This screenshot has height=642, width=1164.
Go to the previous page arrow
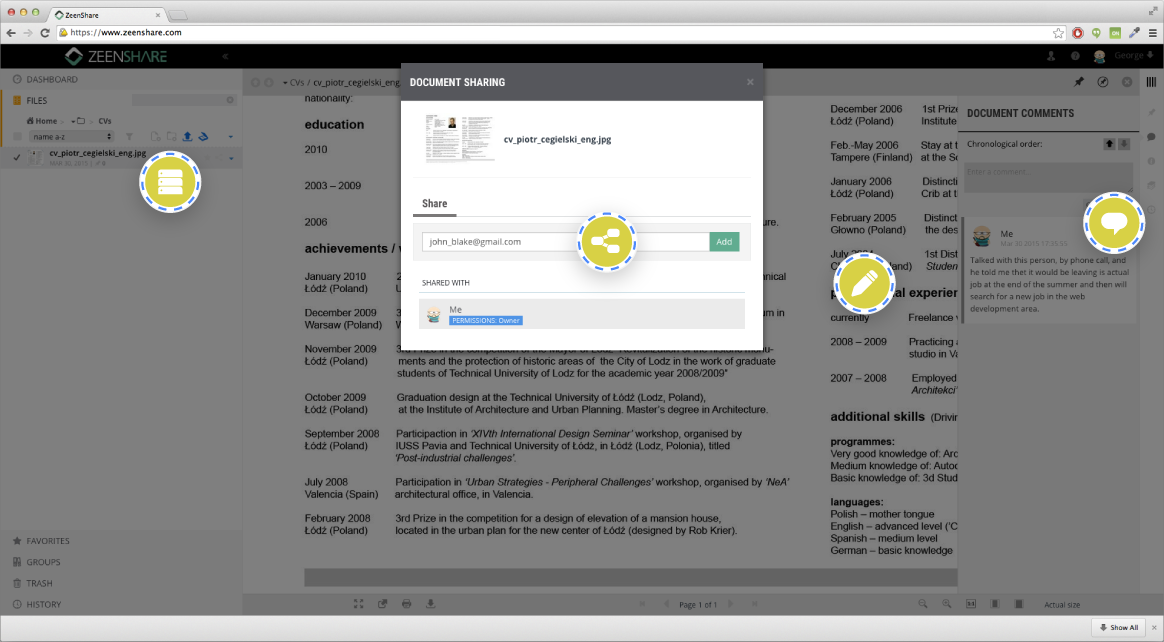666,604
